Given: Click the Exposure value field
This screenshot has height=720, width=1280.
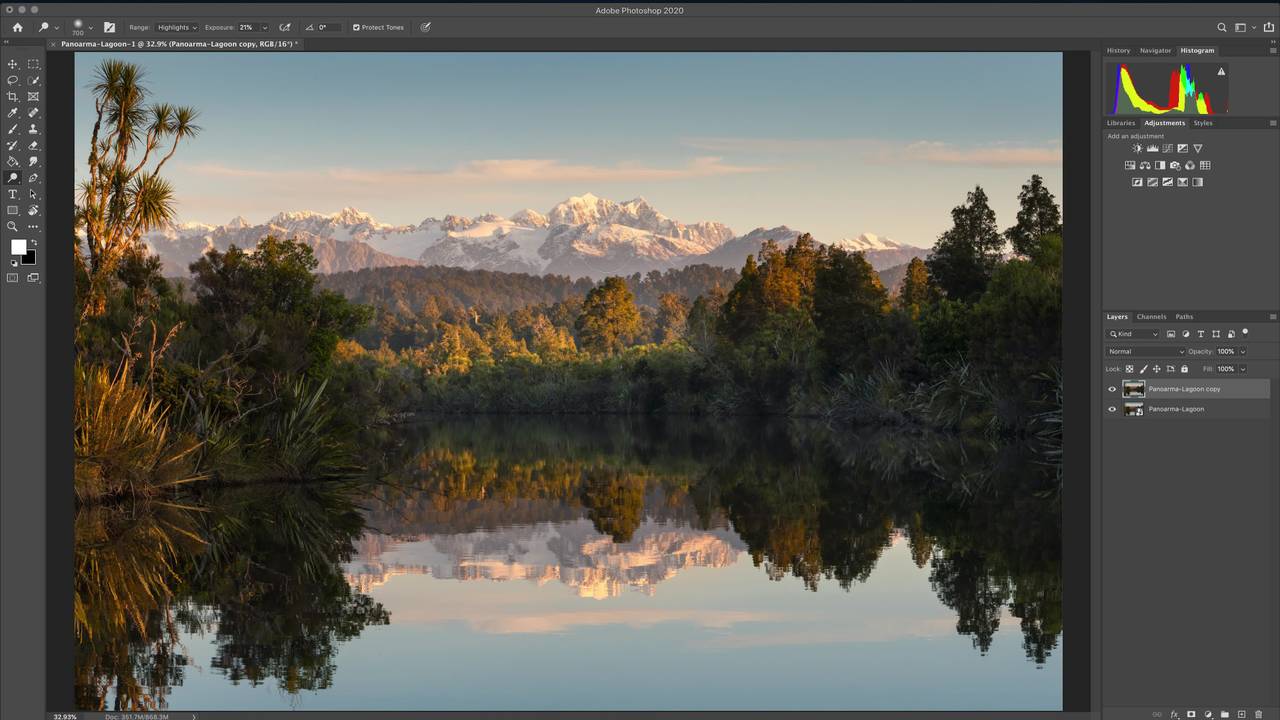Looking at the screenshot, I should click(x=246, y=28).
